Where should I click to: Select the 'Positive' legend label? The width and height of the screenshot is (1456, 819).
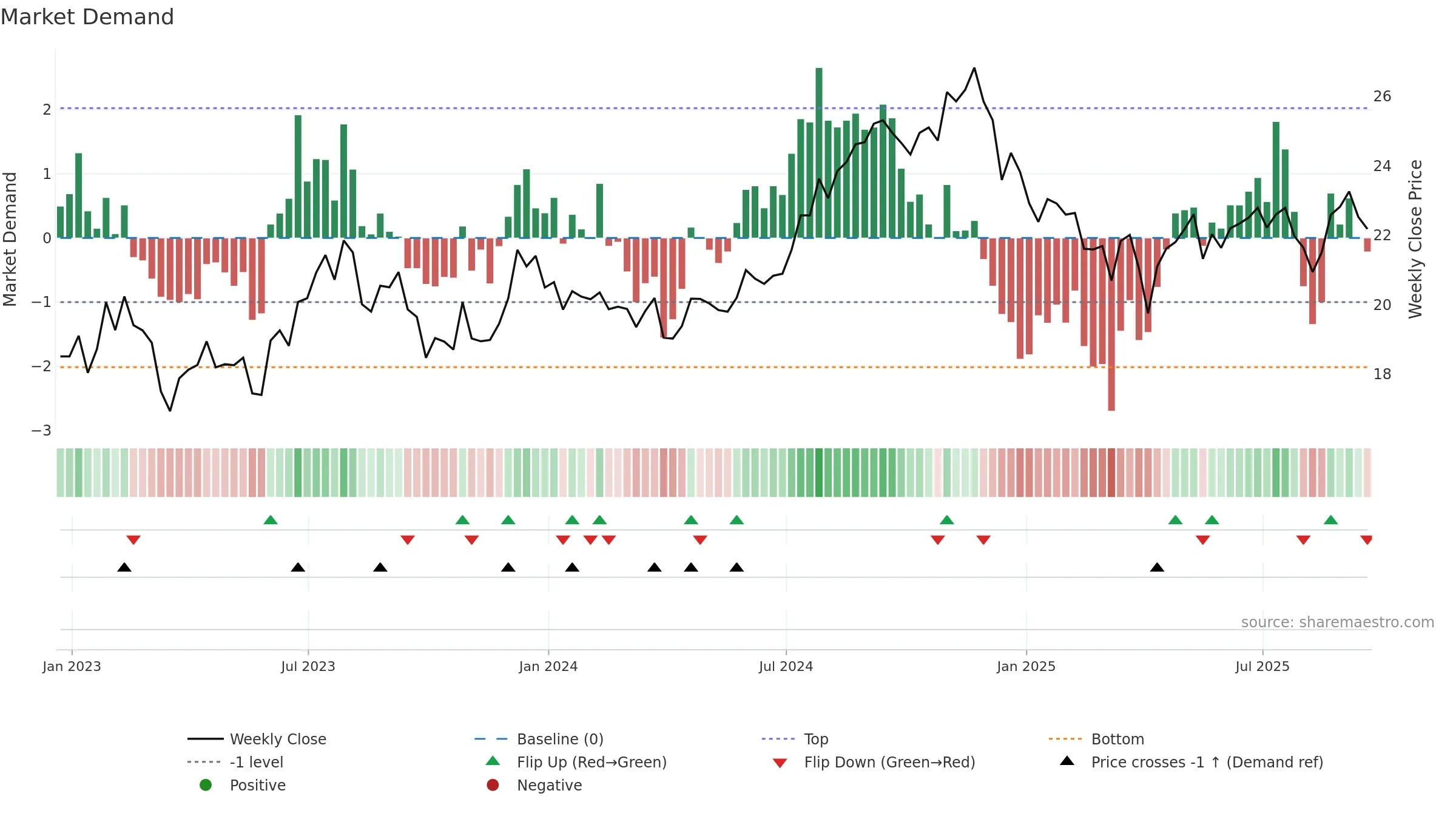pyautogui.click(x=258, y=785)
